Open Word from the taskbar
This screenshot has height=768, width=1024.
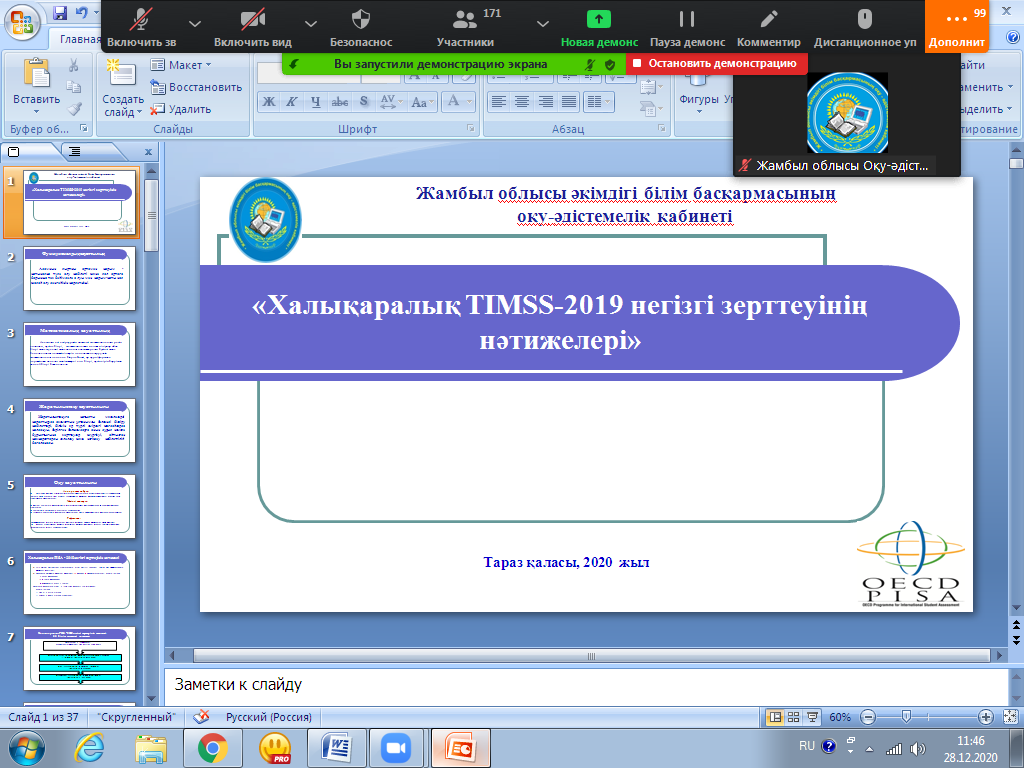tap(338, 748)
